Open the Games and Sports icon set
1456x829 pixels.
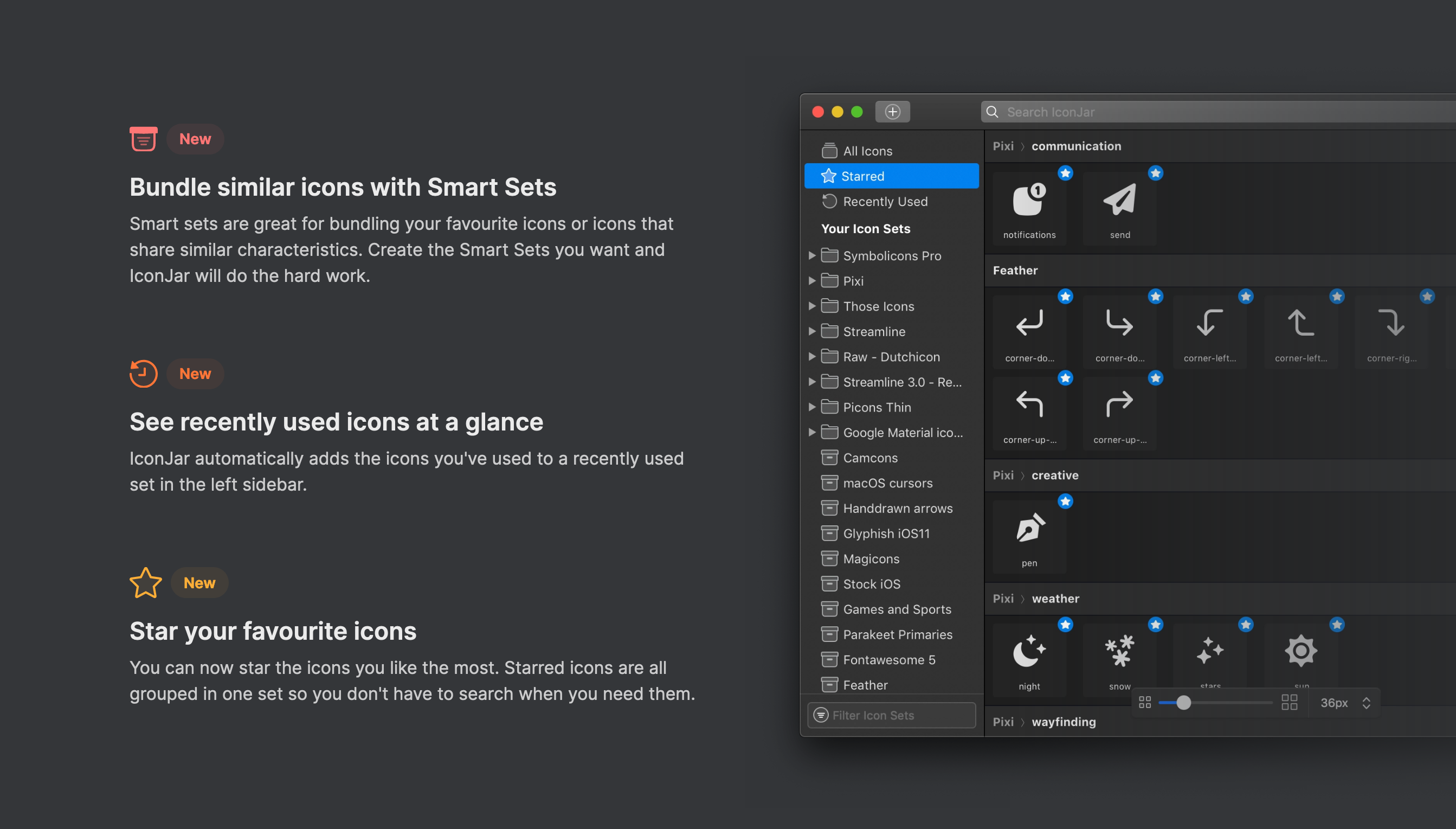point(891,609)
